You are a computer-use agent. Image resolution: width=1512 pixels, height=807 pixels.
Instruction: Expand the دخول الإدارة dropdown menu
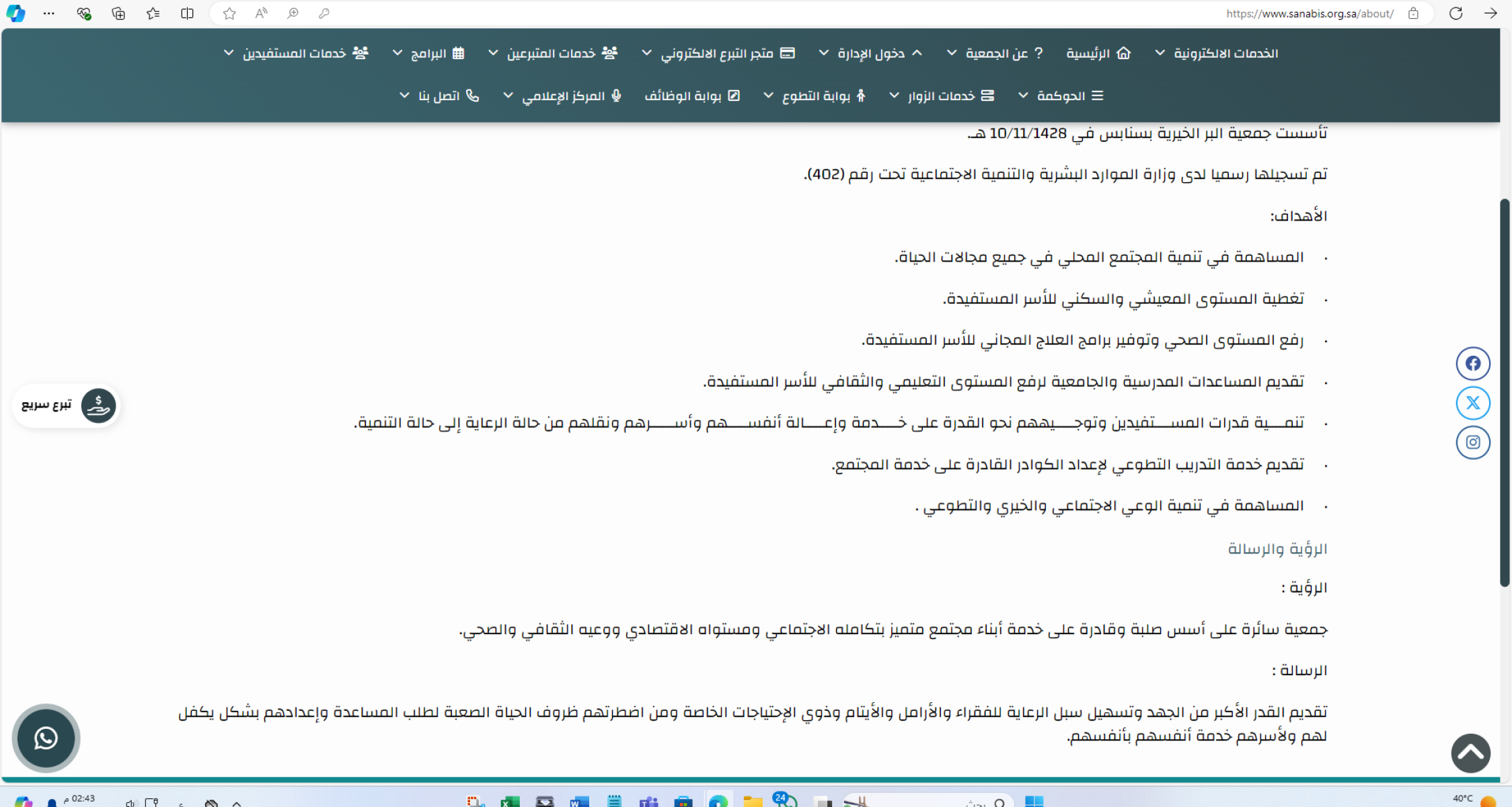870,53
